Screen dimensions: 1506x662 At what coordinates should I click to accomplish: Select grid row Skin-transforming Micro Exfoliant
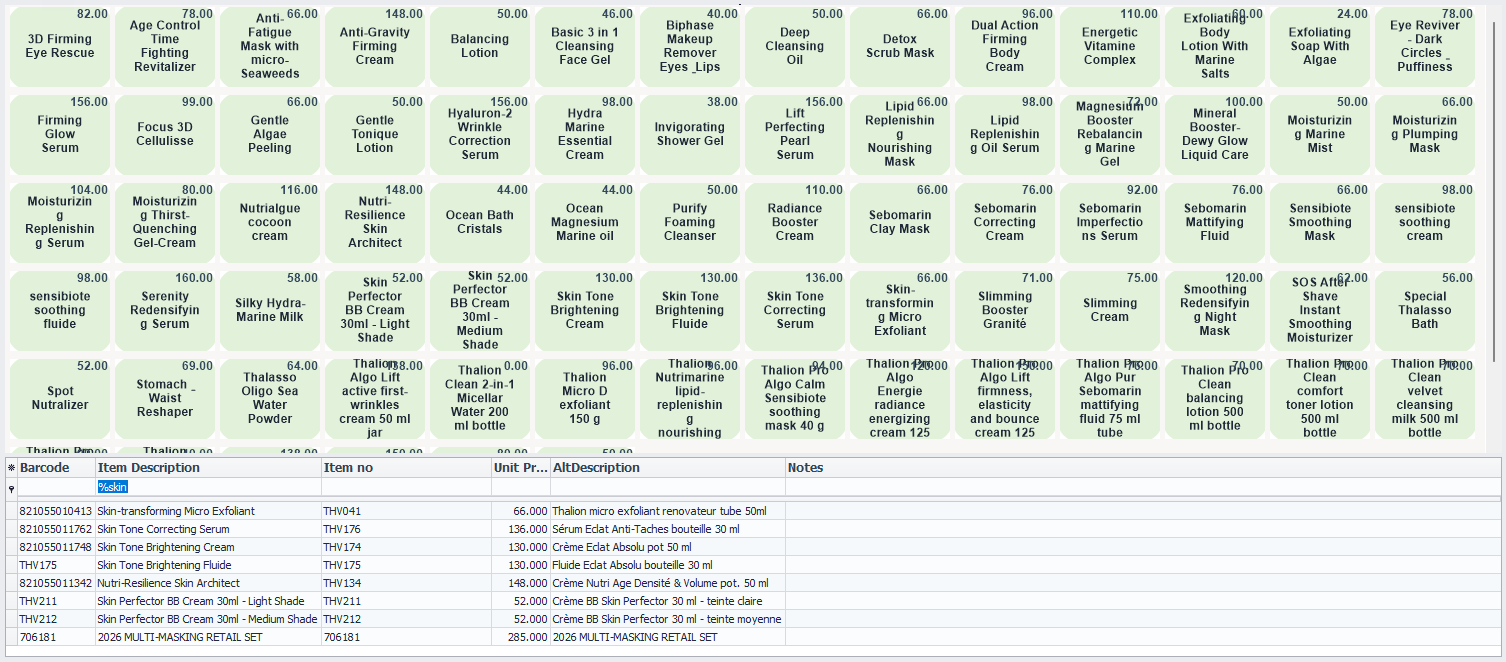[753, 511]
